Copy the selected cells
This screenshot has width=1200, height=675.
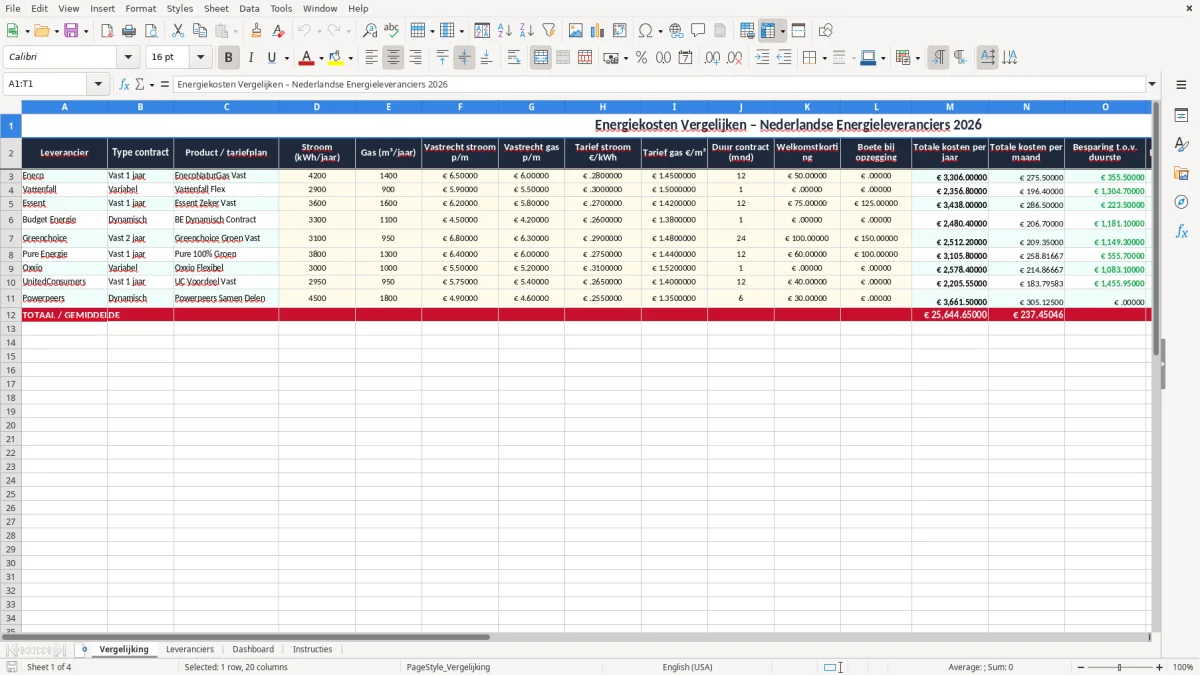(200, 31)
